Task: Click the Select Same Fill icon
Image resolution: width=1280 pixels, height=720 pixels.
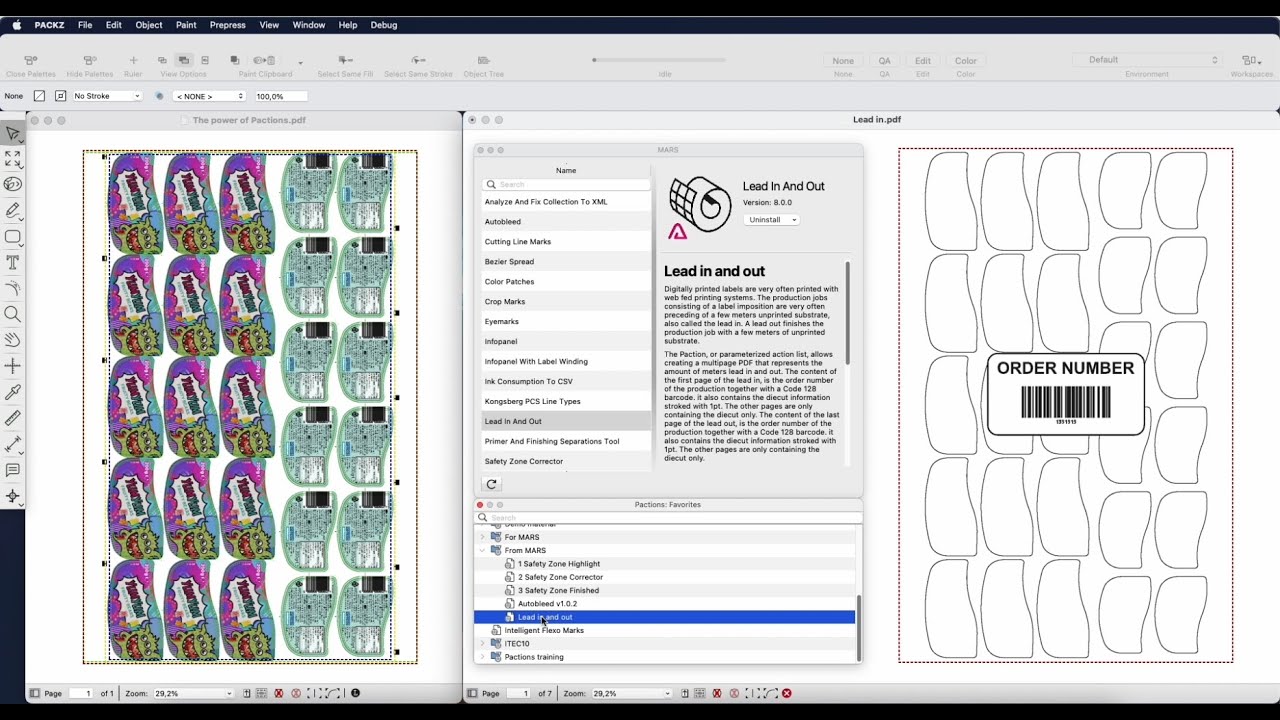Action: click(346, 61)
